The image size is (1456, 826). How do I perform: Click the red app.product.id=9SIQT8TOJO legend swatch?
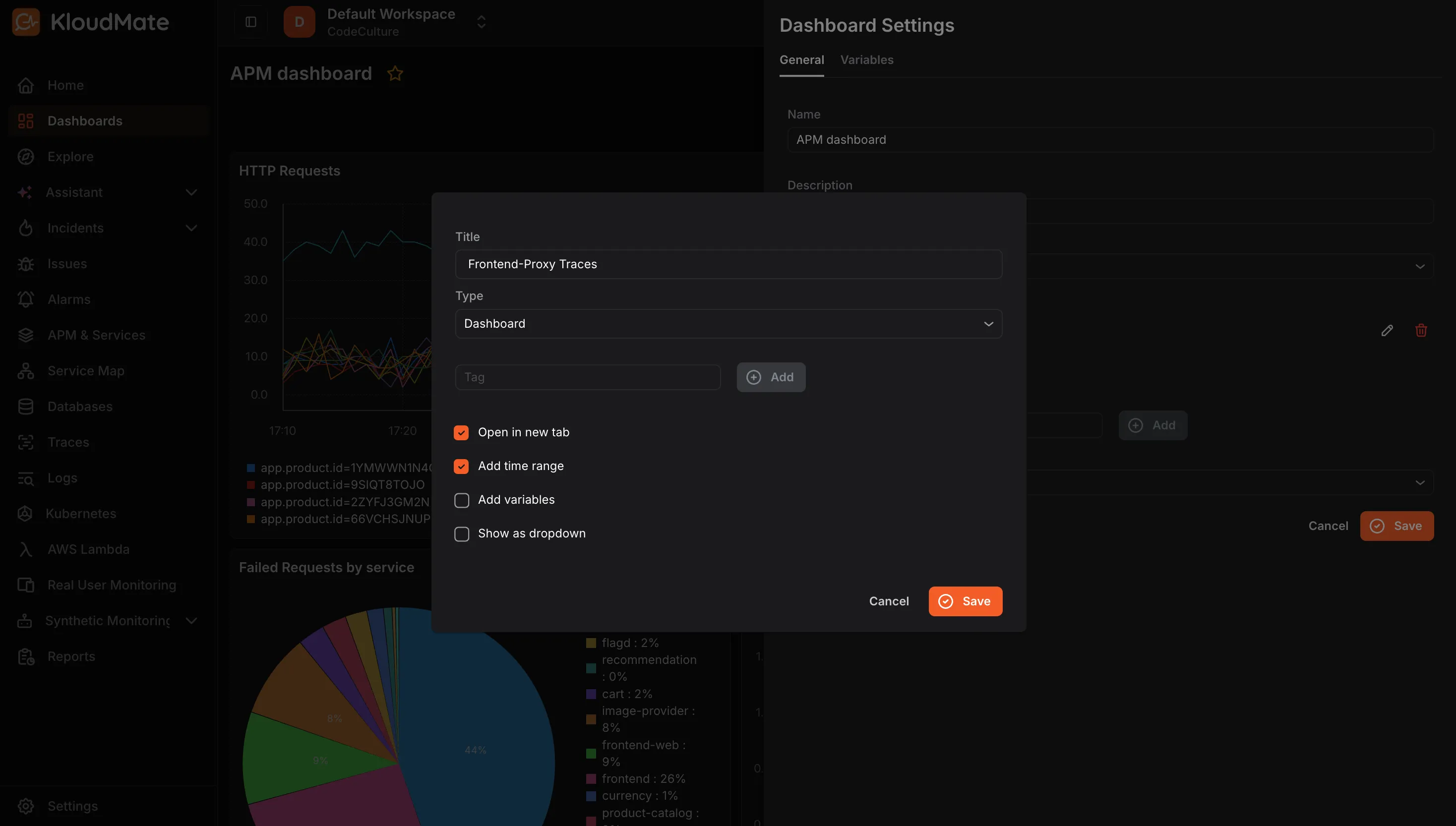[x=251, y=485]
